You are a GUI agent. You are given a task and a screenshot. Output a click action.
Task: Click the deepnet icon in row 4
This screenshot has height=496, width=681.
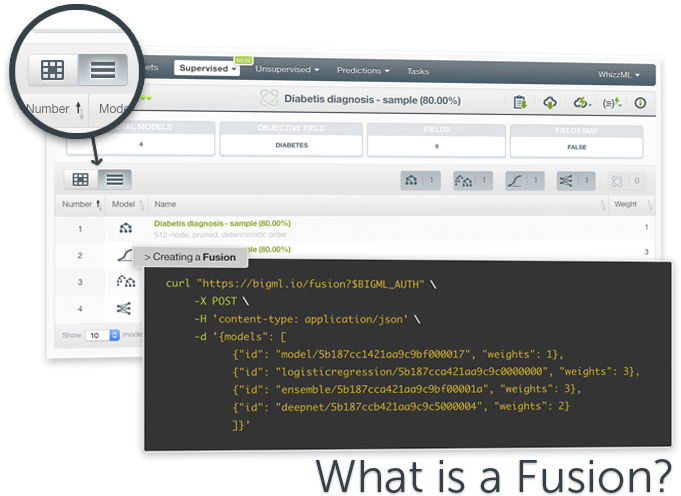pos(124,309)
